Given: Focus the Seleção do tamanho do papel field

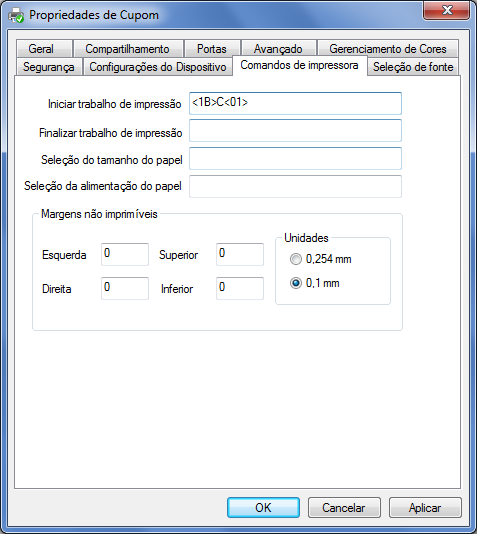Looking at the screenshot, I should pos(295,158).
